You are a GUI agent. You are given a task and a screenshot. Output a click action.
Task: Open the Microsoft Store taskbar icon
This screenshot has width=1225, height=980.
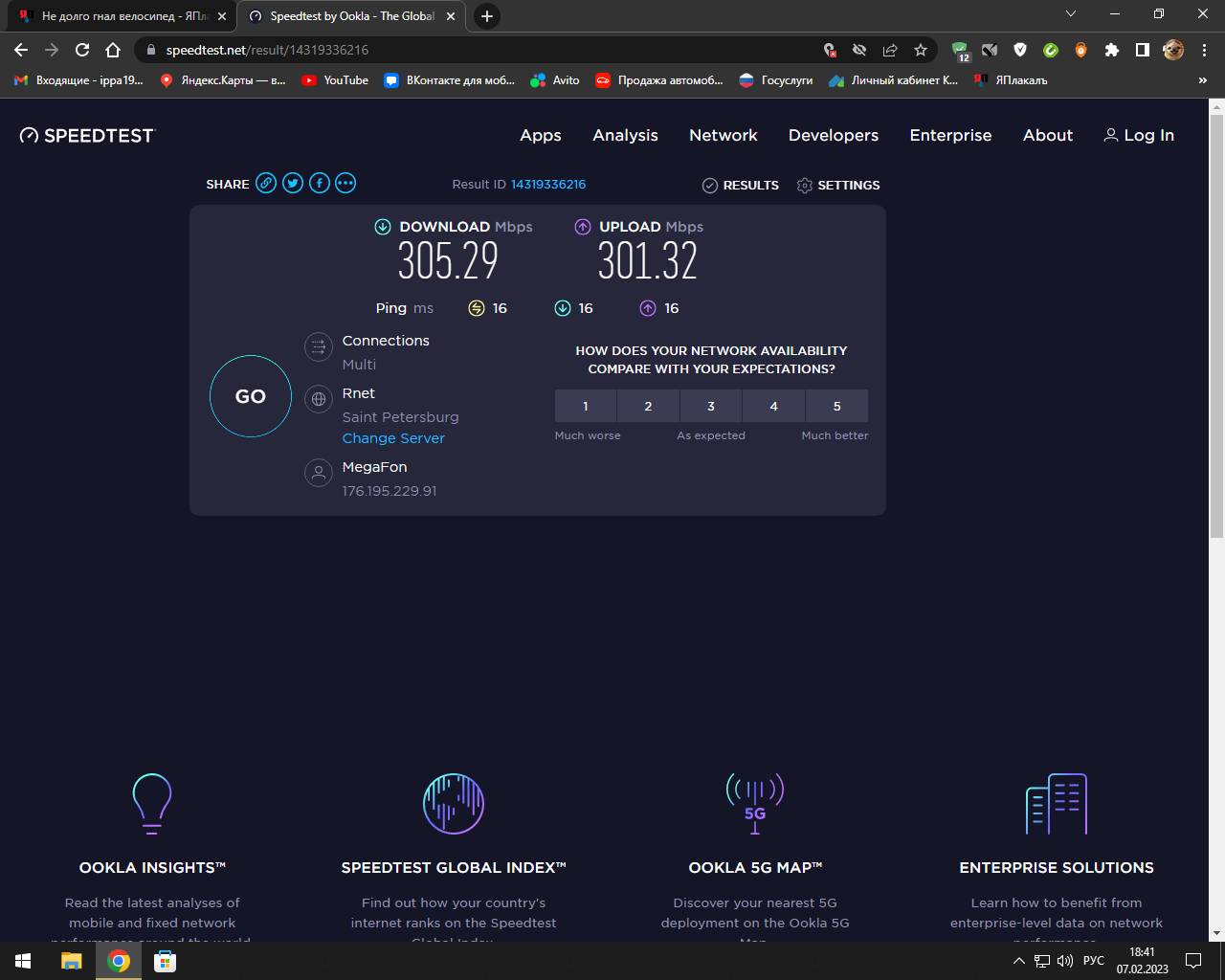pyautogui.click(x=165, y=961)
